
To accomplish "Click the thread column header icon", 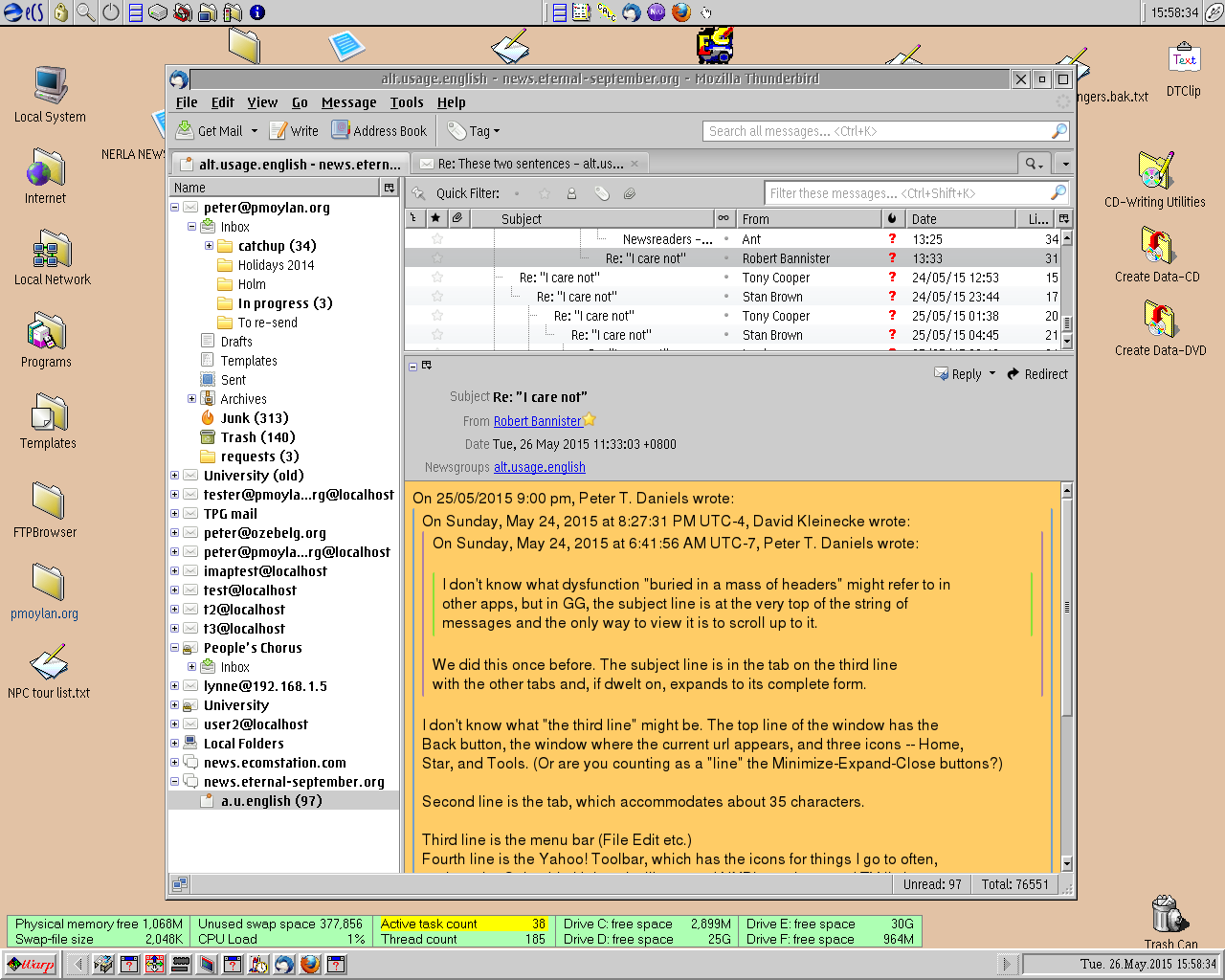I will click(413, 218).
